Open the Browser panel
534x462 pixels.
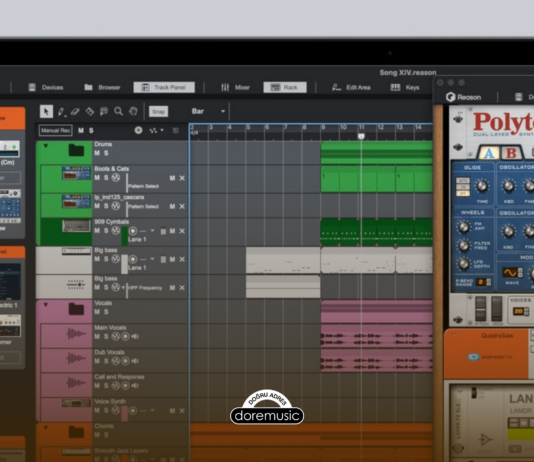tap(103, 87)
